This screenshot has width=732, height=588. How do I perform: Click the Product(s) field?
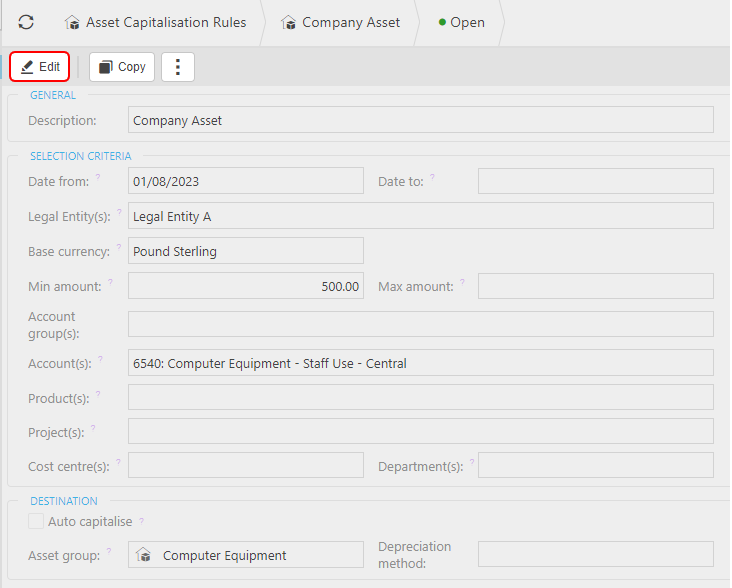(x=421, y=397)
